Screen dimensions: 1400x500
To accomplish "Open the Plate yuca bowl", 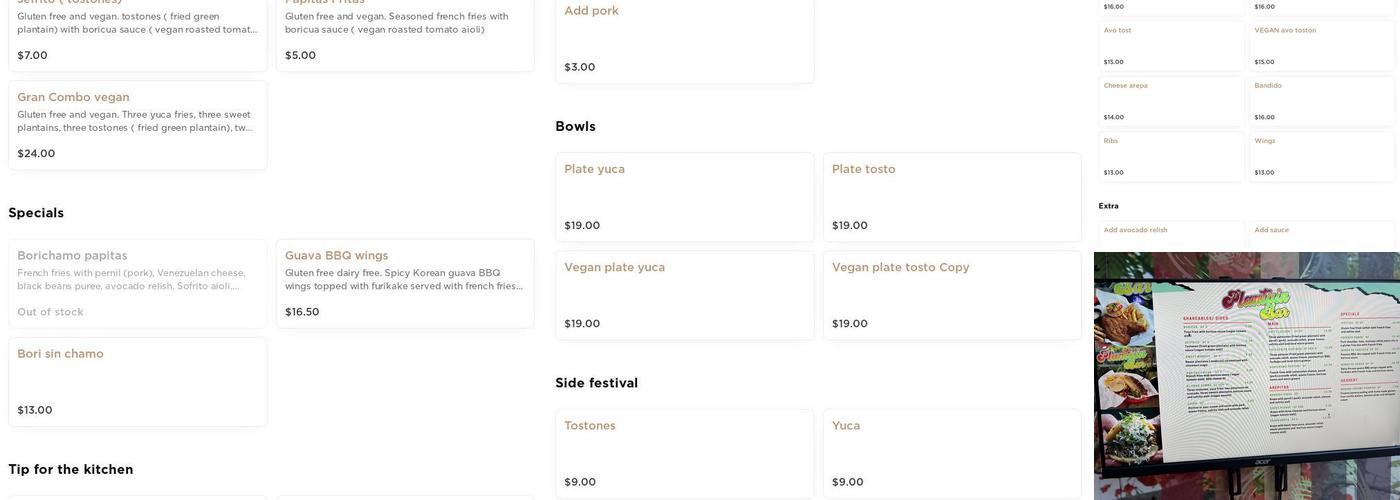I will pos(684,197).
